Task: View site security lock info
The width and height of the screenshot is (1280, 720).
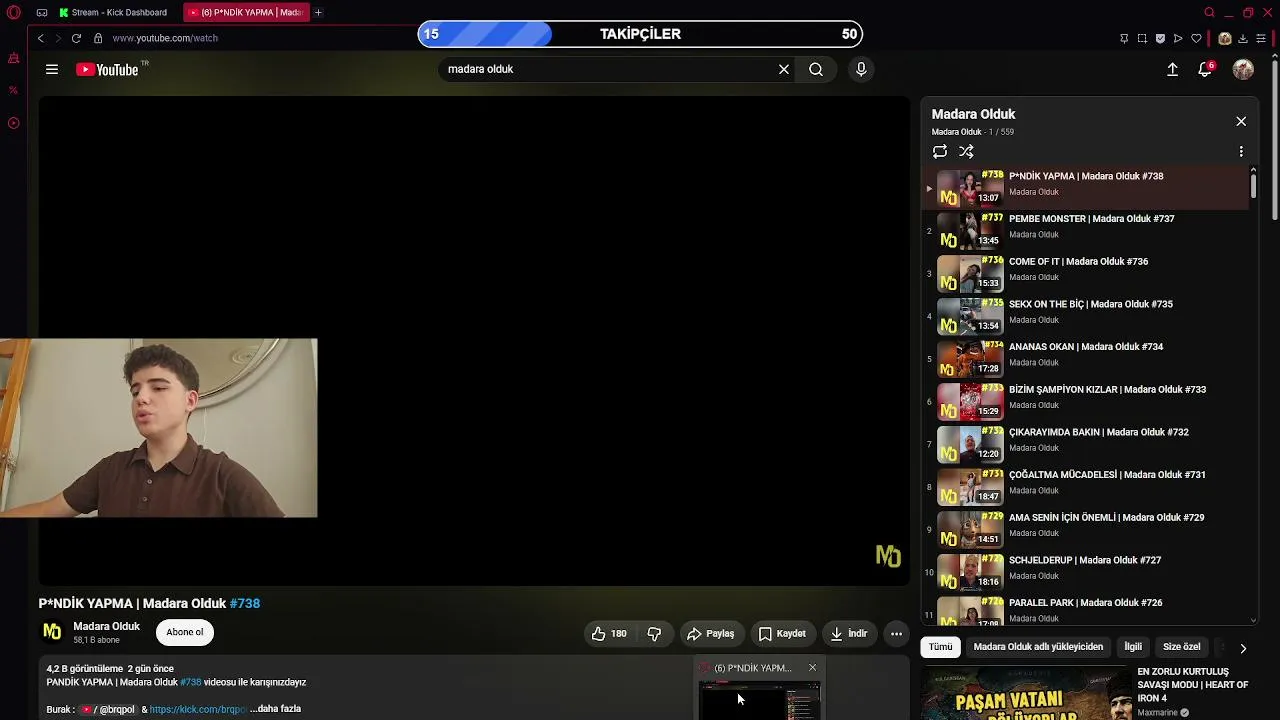Action: point(98,38)
